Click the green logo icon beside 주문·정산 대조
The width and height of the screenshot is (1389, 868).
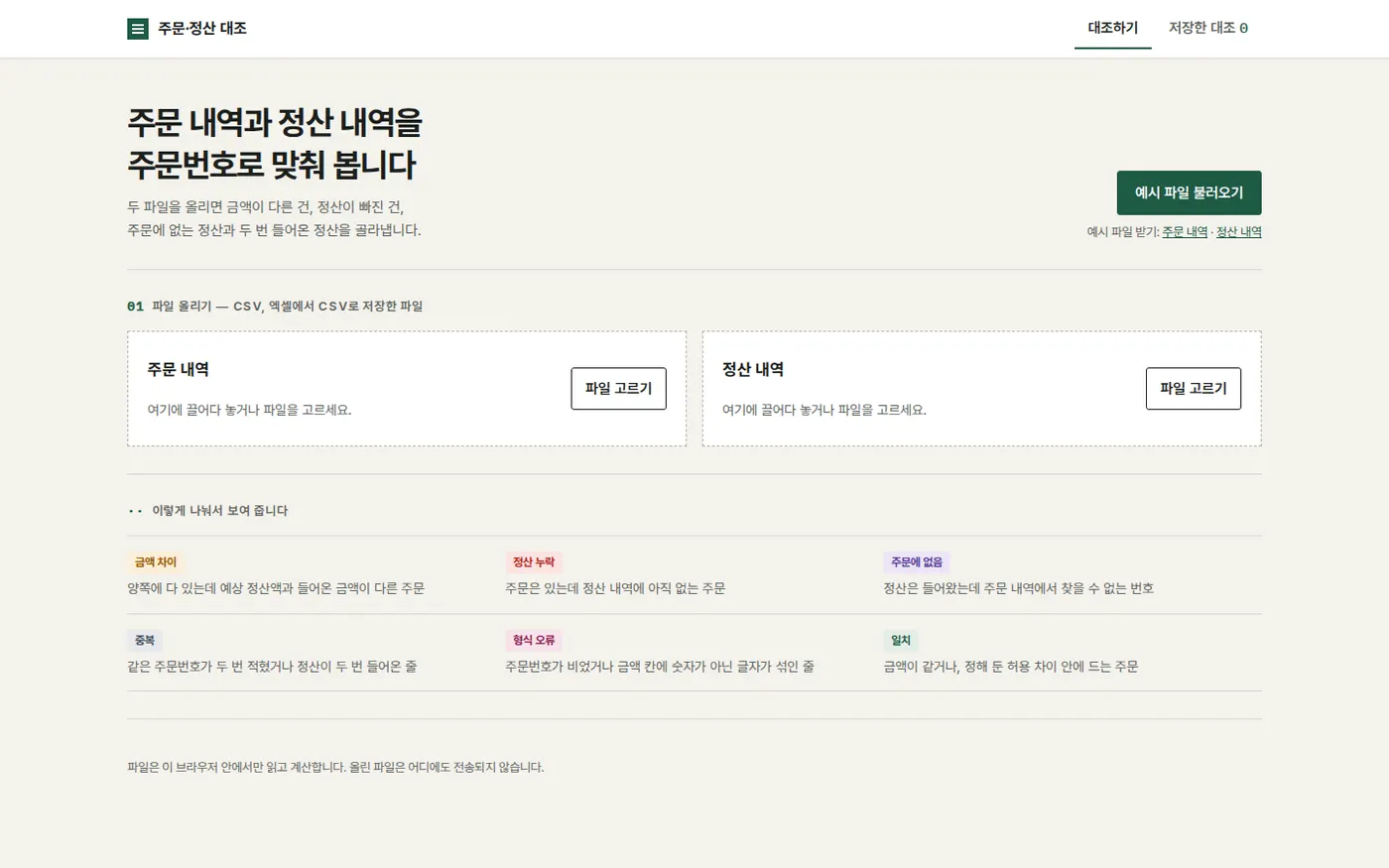pyautogui.click(x=138, y=29)
